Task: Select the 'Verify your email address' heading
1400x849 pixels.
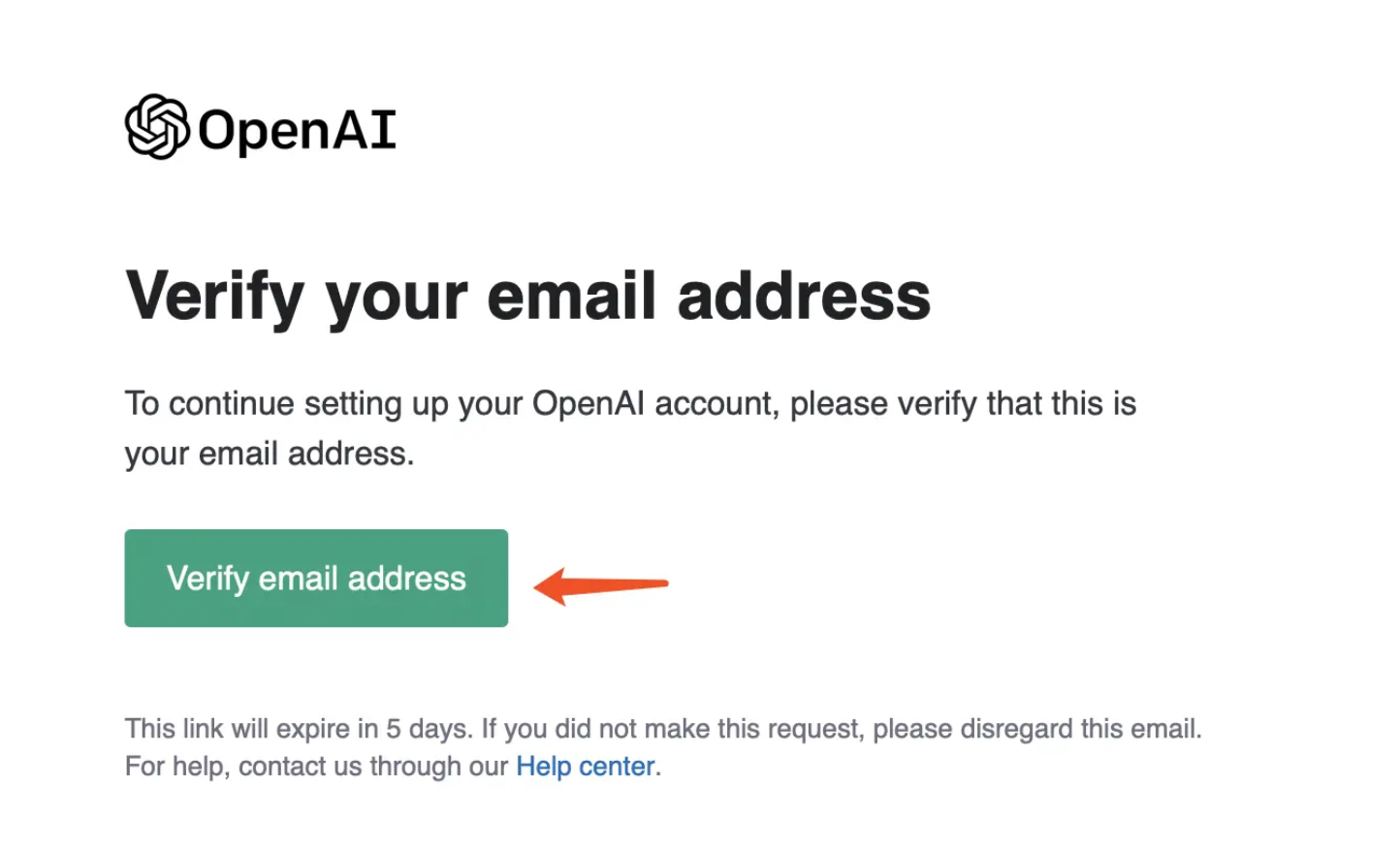Action: [528, 298]
